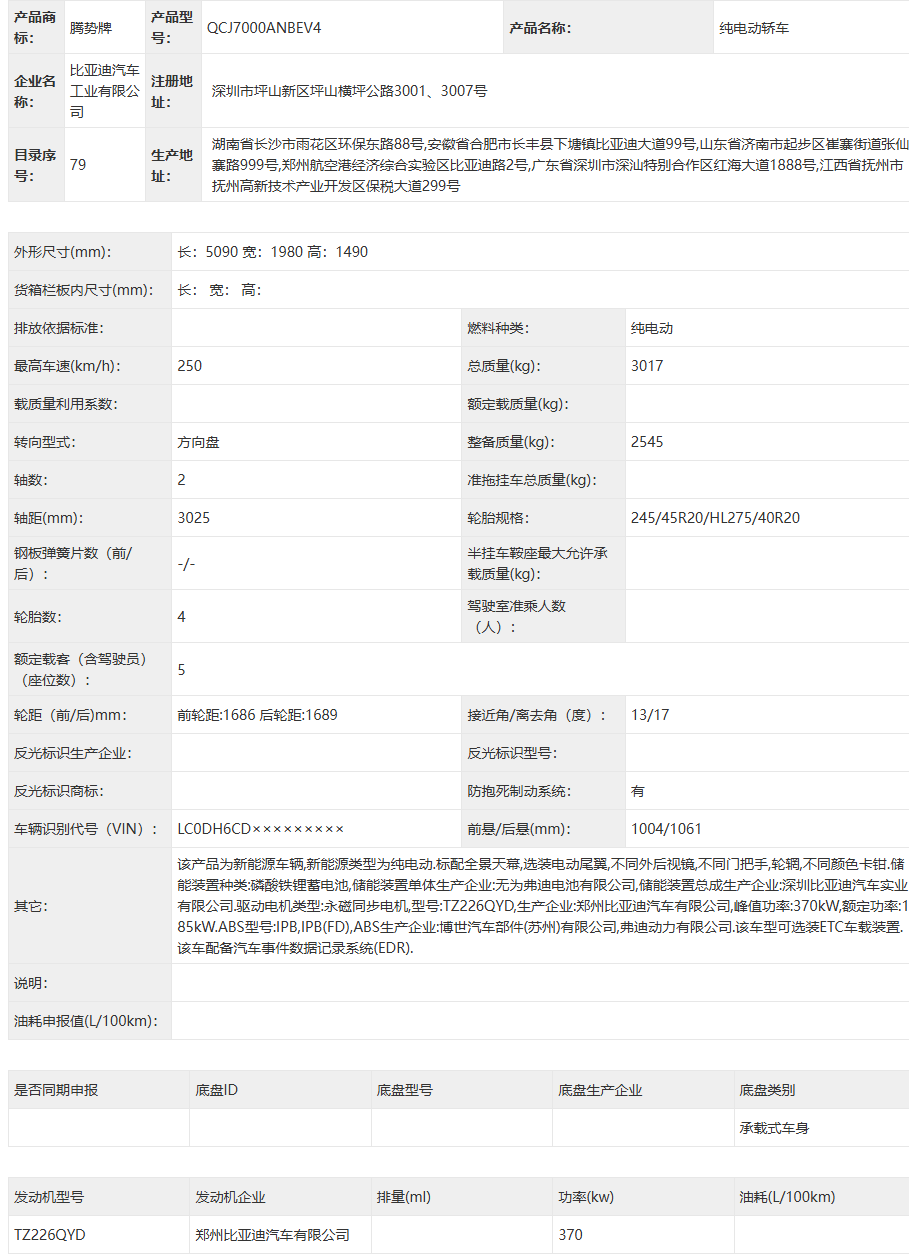Click the brand name 腾势牌
909x1254 pixels.
(92, 28)
